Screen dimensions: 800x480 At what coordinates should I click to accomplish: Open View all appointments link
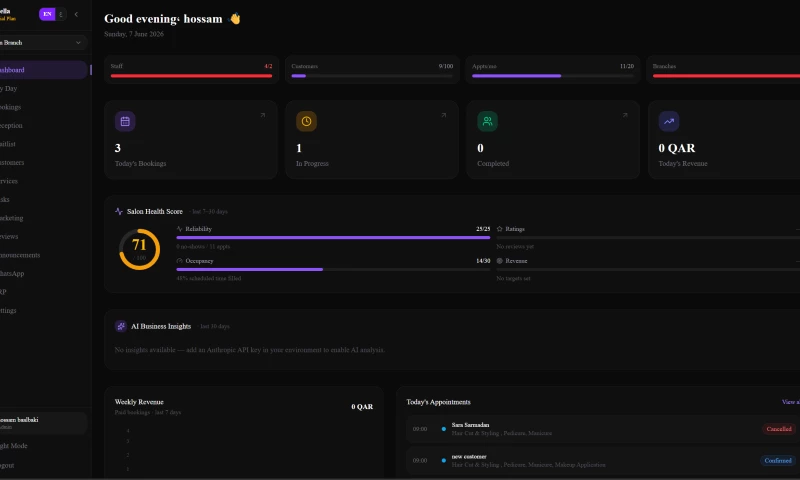click(x=790, y=402)
